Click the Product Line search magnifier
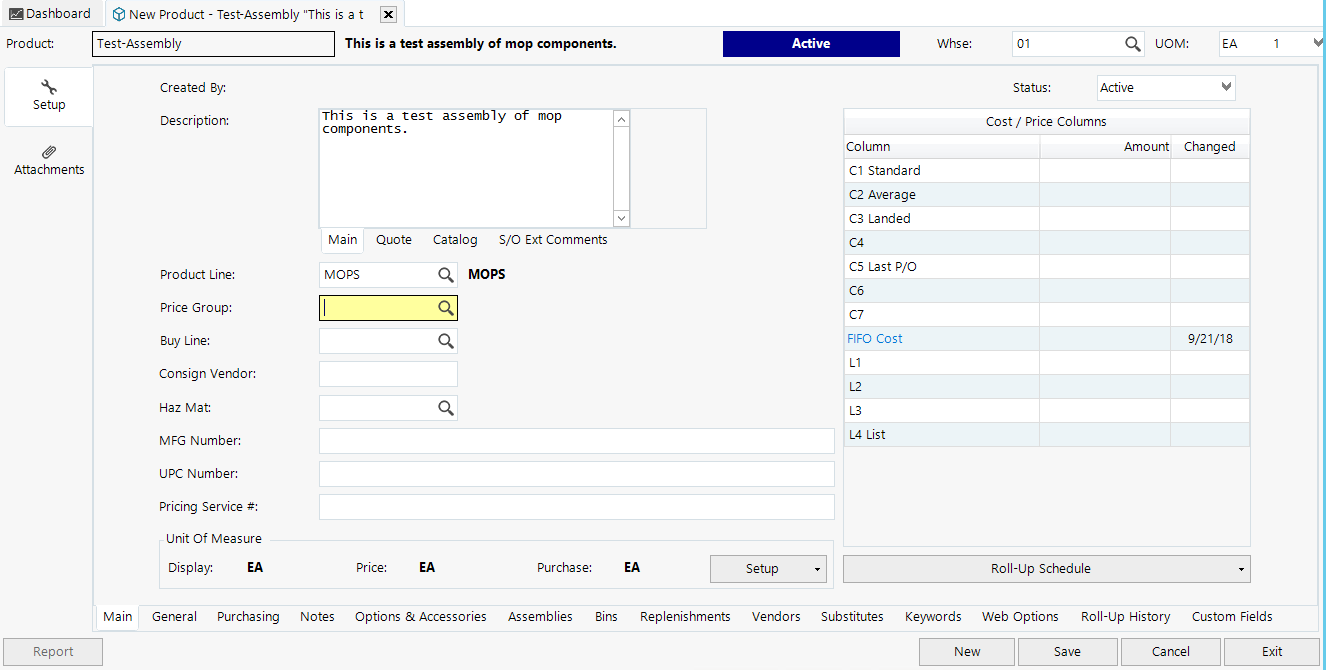The height and width of the screenshot is (670, 1326). click(446, 274)
